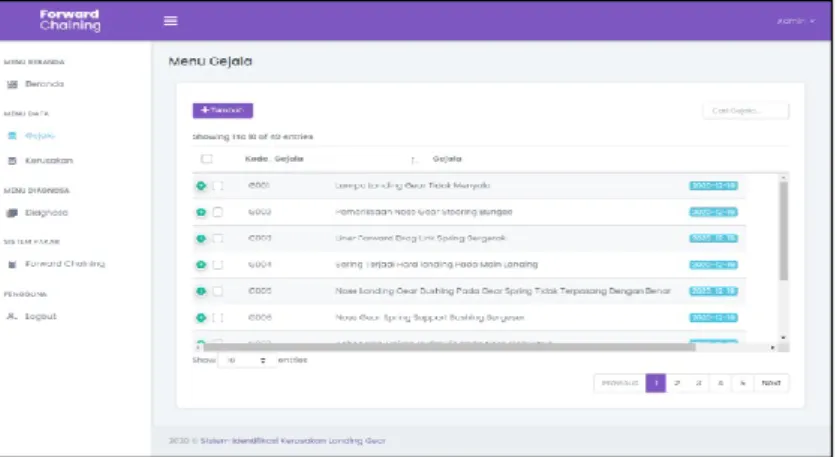Viewport: 837px width, 457px height.
Task: Check the checkbox for row G005
Action: (217, 291)
